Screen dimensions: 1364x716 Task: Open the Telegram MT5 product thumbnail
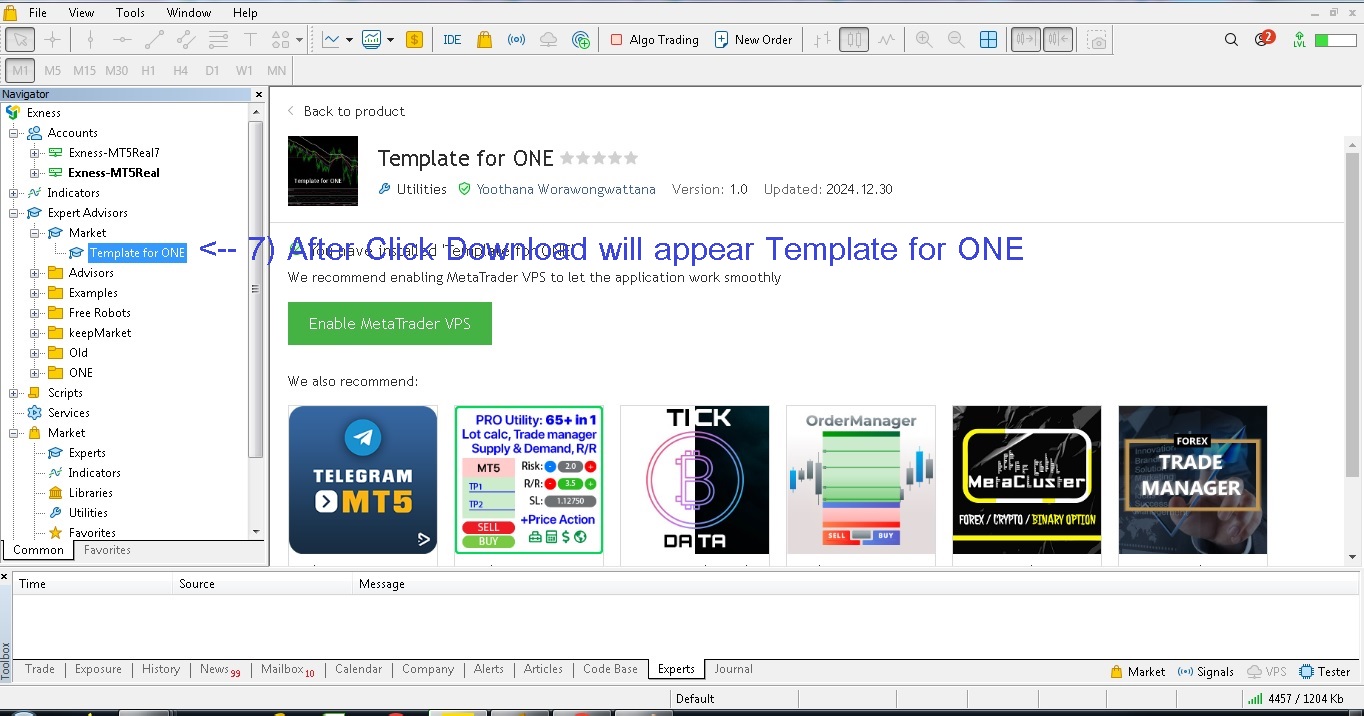[x=363, y=480]
